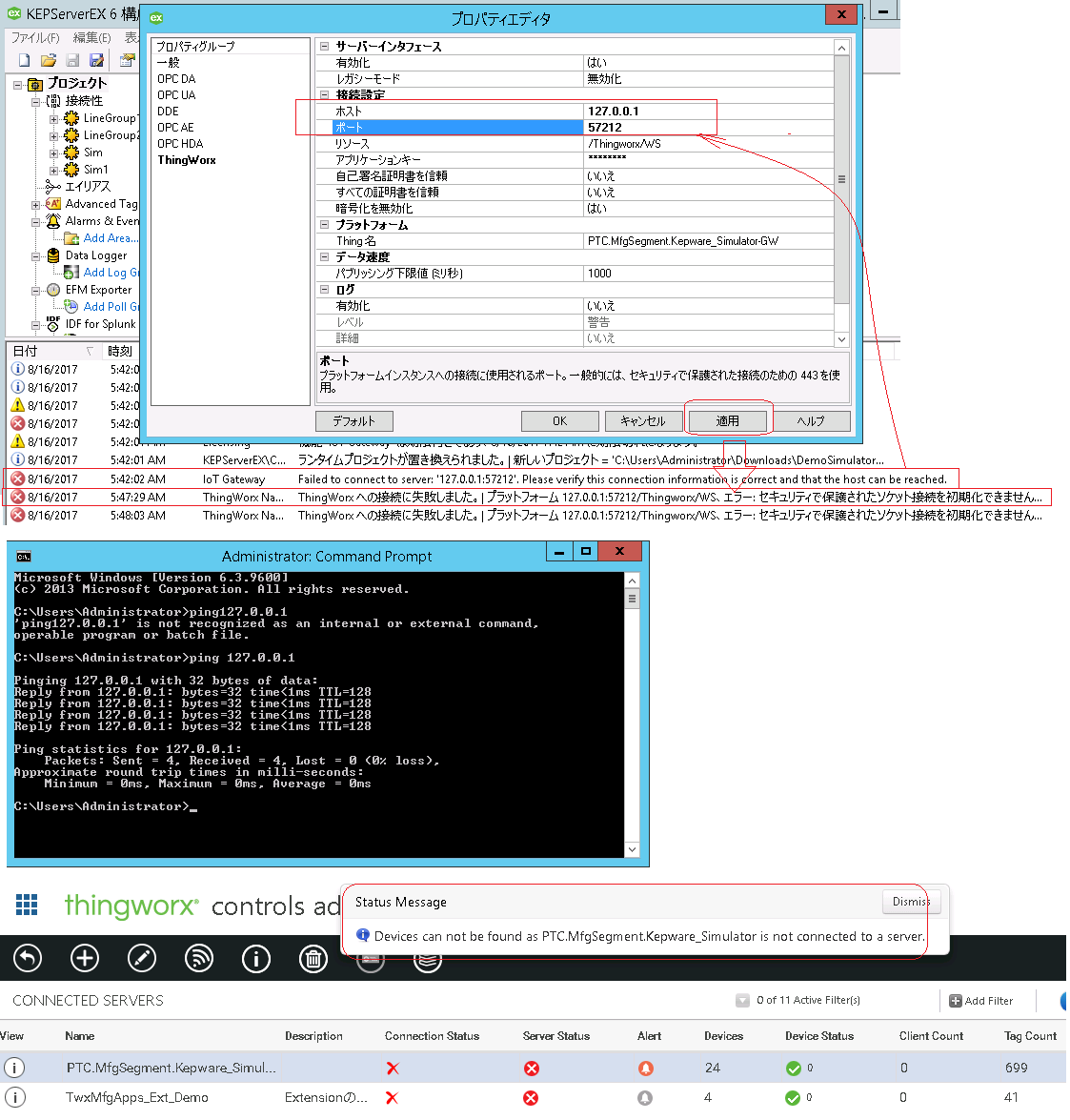1070x1120 pixels.
Task: Click the grayed Save icon in KEPServerEX toolbar
Action: (x=72, y=60)
